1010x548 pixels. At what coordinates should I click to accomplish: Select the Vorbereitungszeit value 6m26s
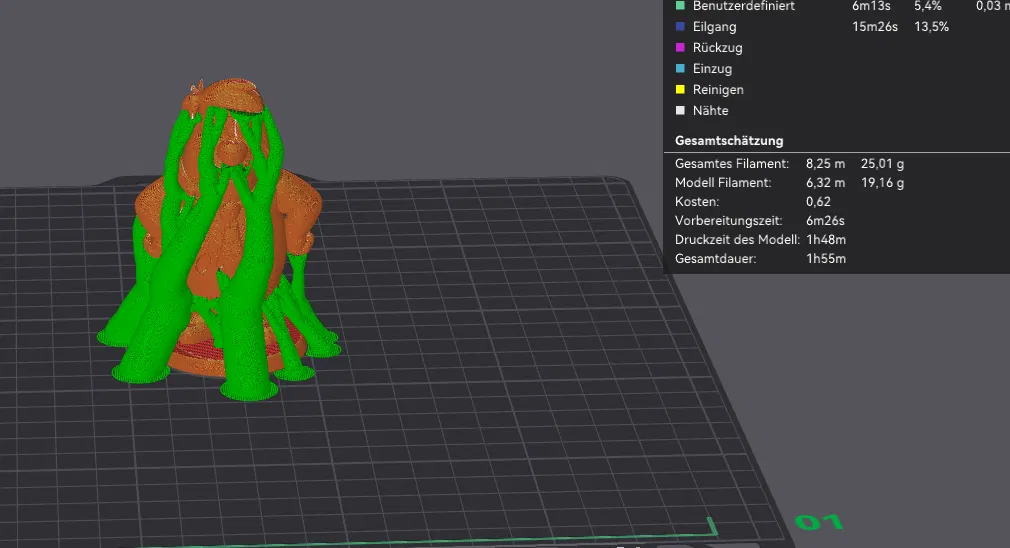pos(825,220)
